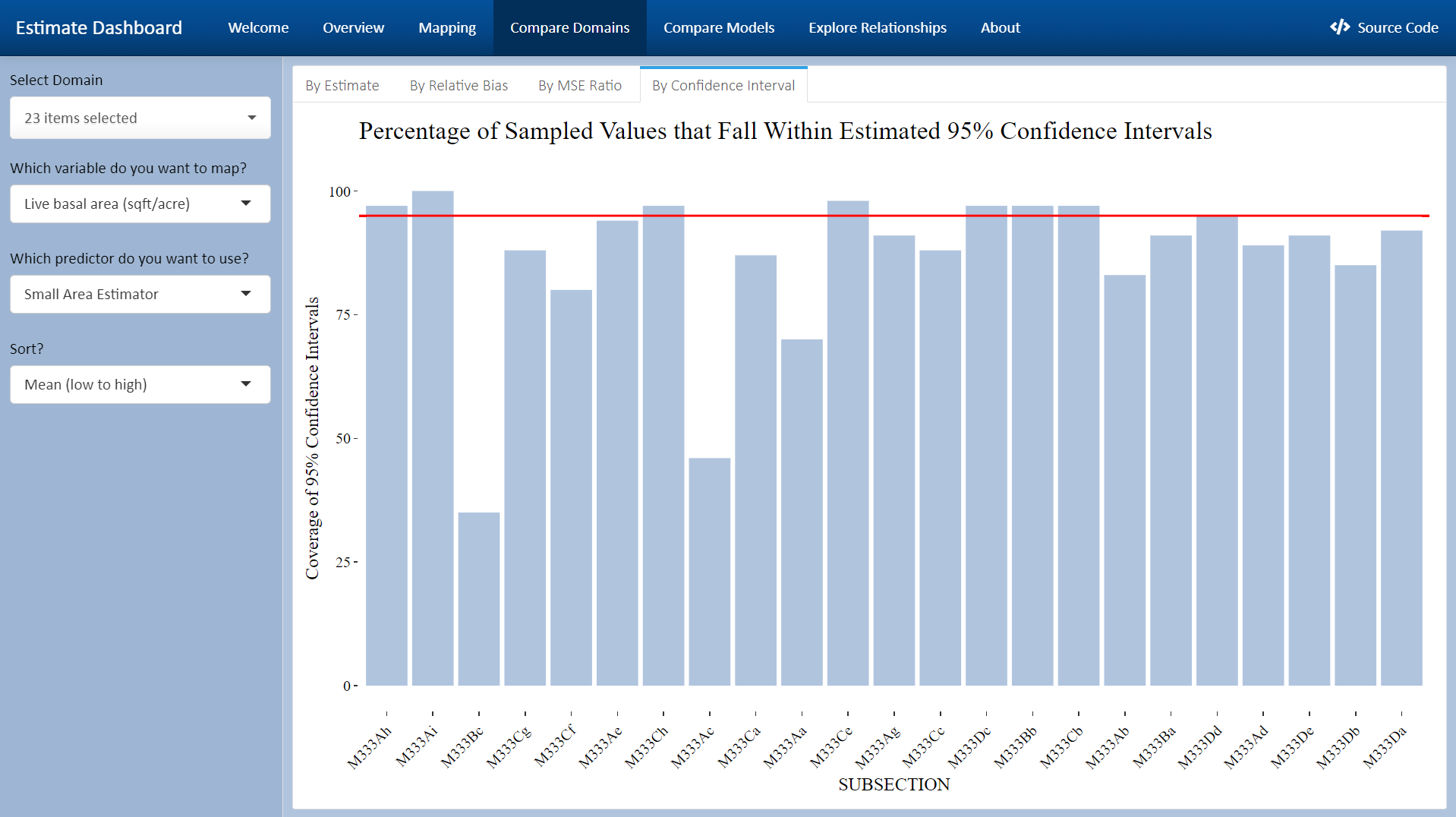Viewport: 1456px width, 817px height.
Task: Expand the Live basal area variable dropdown
Action: pos(140,203)
